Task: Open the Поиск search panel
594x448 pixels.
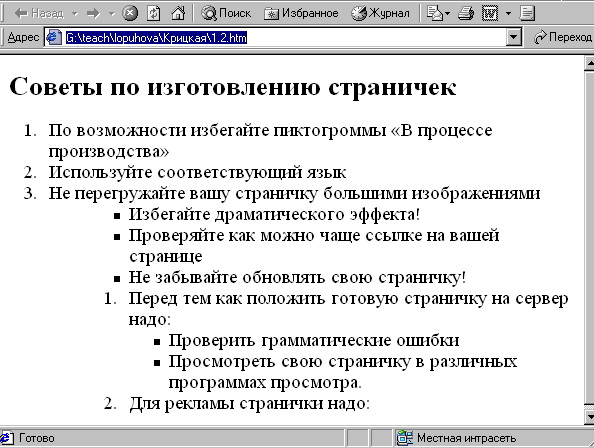Action: tap(226, 14)
